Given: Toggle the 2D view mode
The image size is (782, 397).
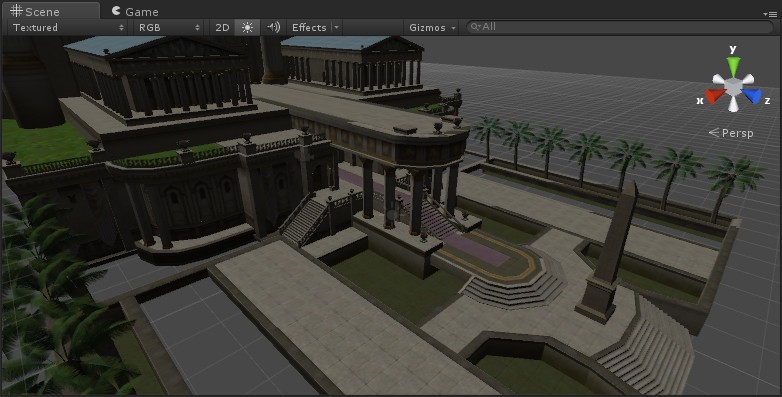Looking at the screenshot, I should pyautogui.click(x=222, y=27).
